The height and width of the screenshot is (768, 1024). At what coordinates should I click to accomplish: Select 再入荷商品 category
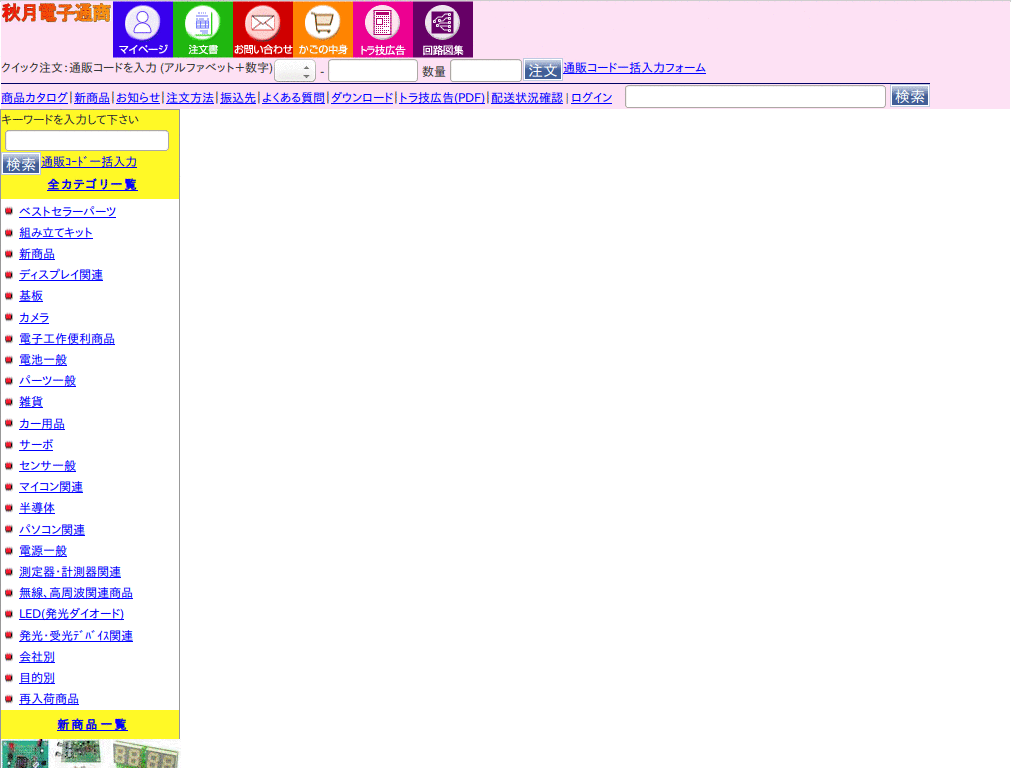click(50, 699)
